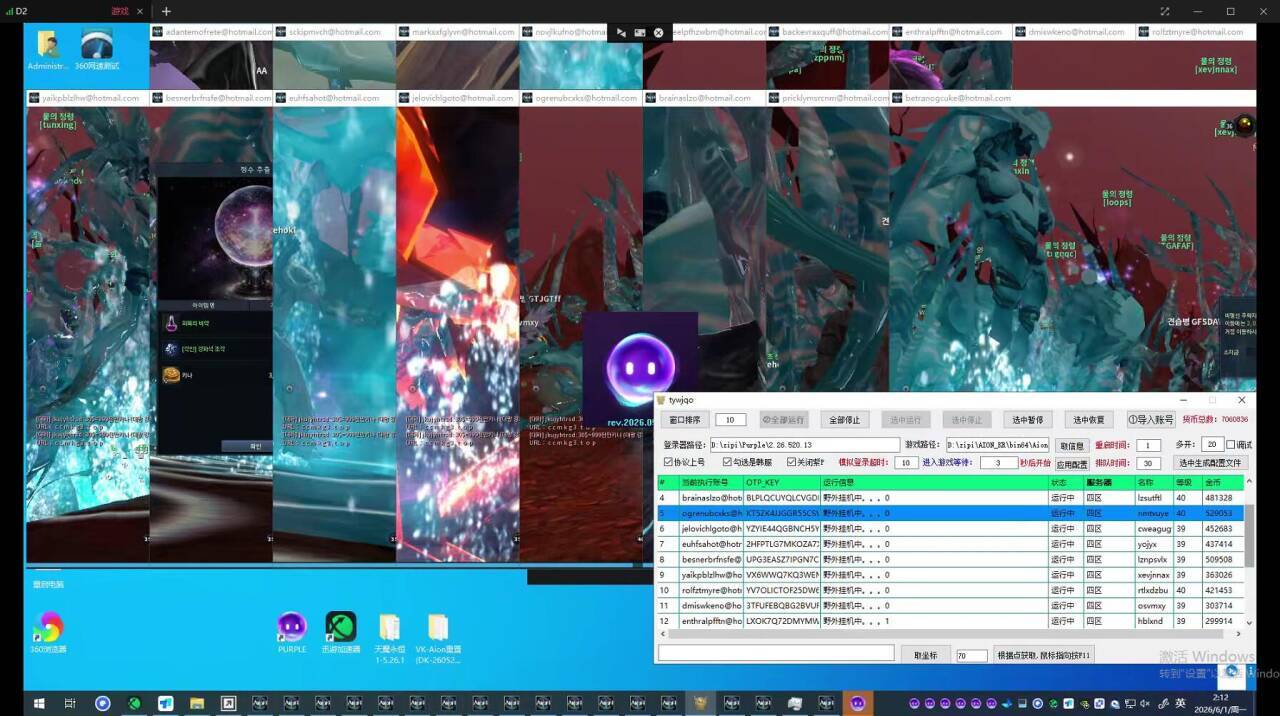
Task: Click the 进入游戏等待 value field
Action: (x=998, y=463)
